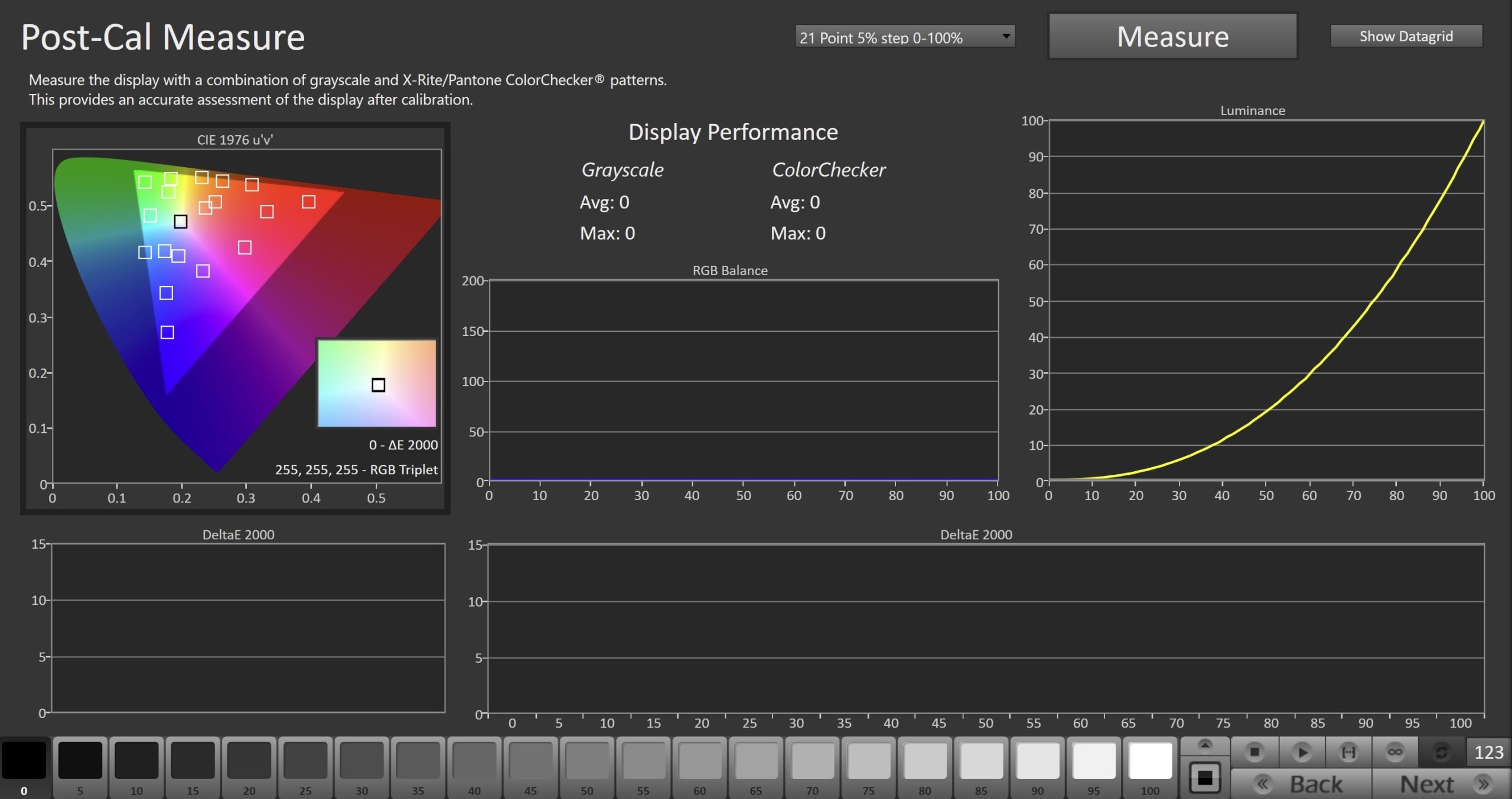Click the CIE 1976 u'v' chart title

235,140
